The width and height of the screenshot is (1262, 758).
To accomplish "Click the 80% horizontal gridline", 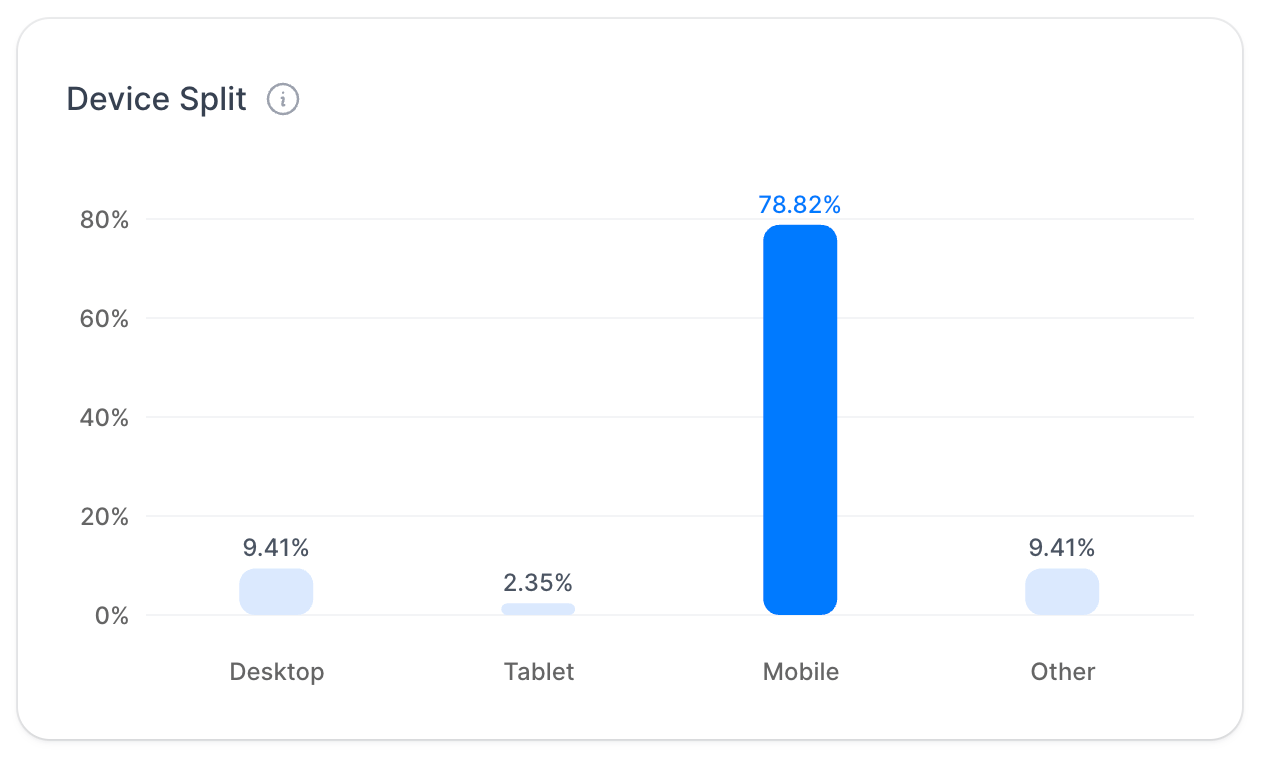I will [669, 219].
